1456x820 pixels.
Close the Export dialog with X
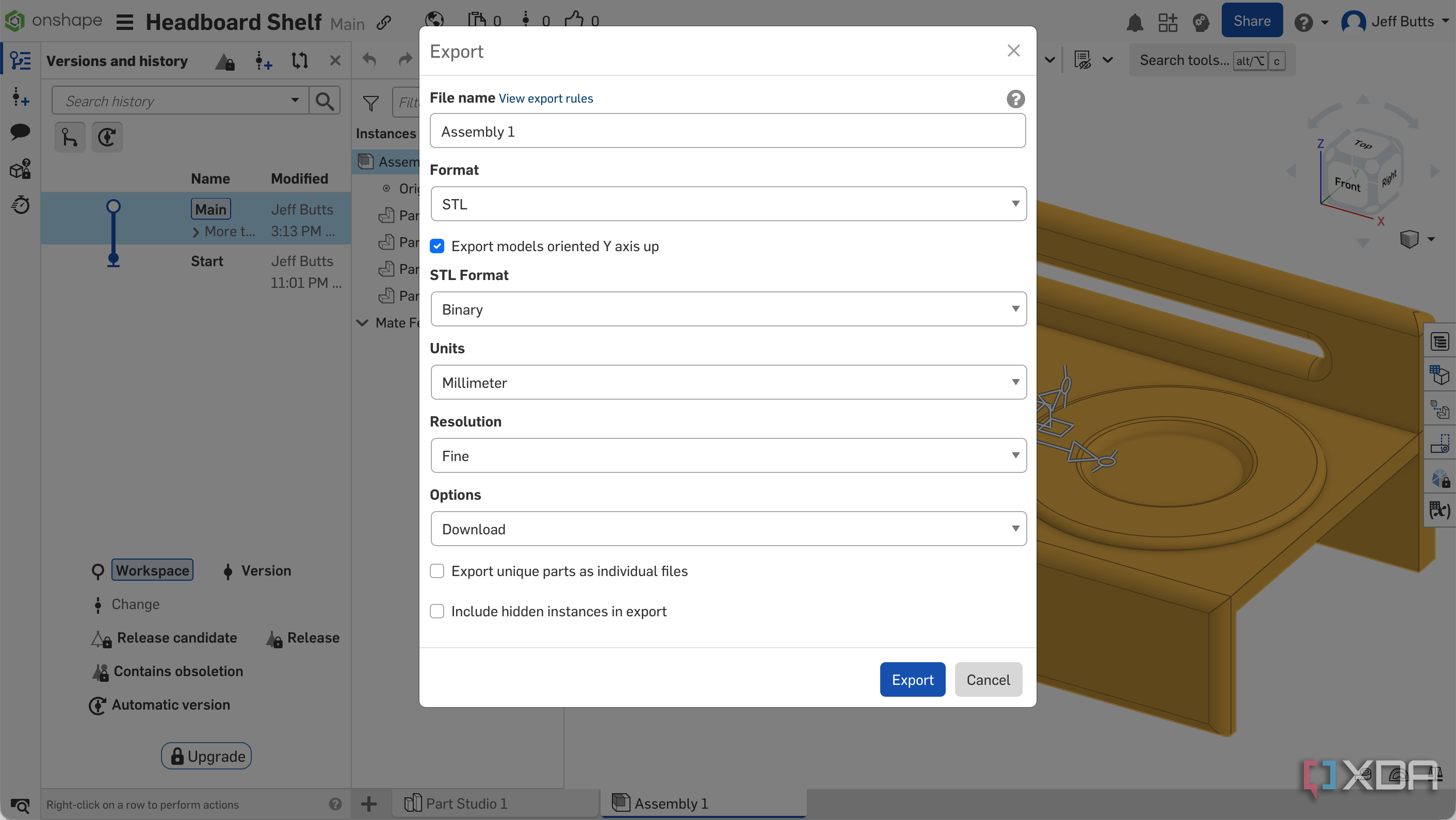(x=1013, y=51)
